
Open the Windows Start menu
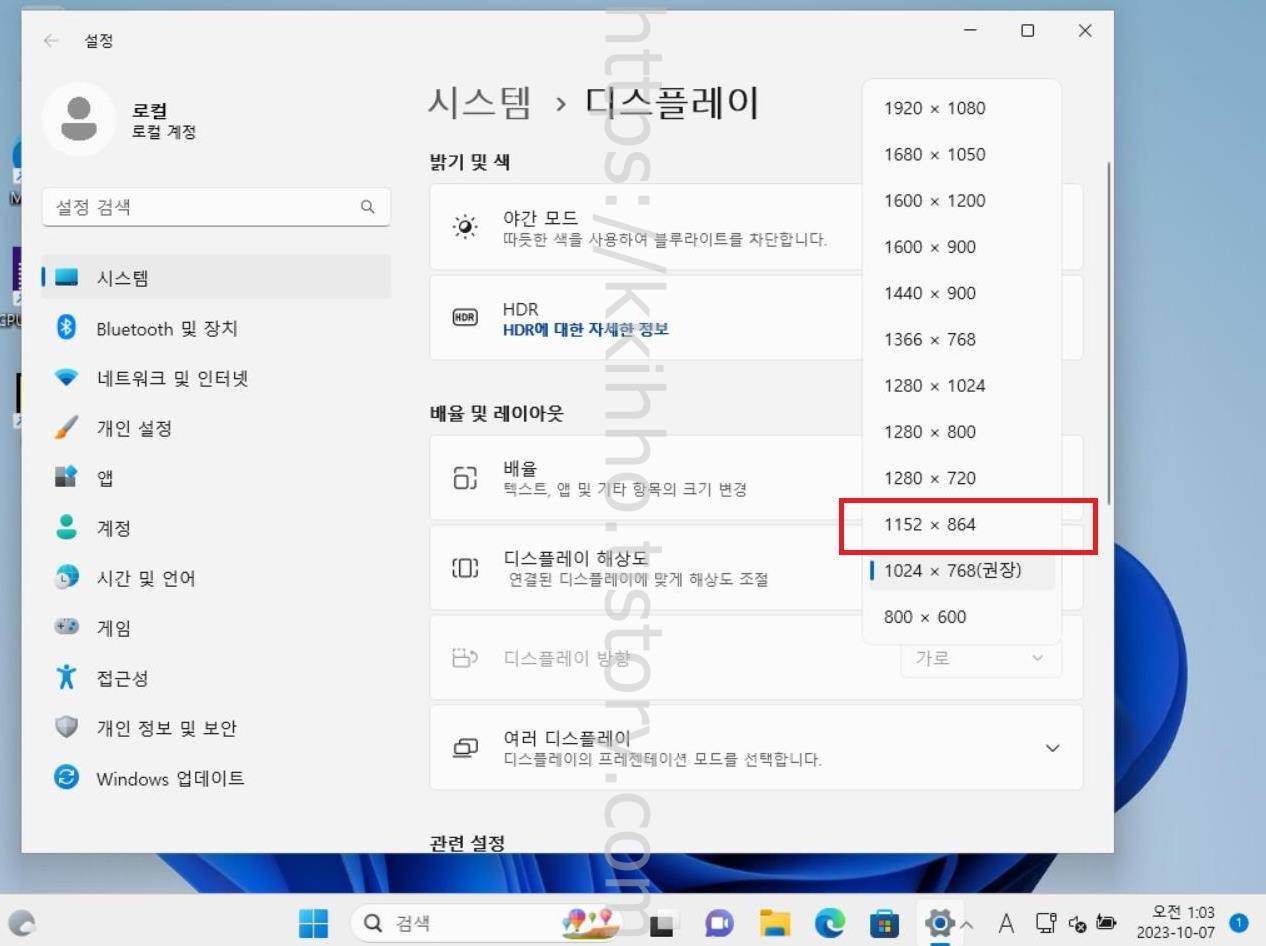coord(314,923)
